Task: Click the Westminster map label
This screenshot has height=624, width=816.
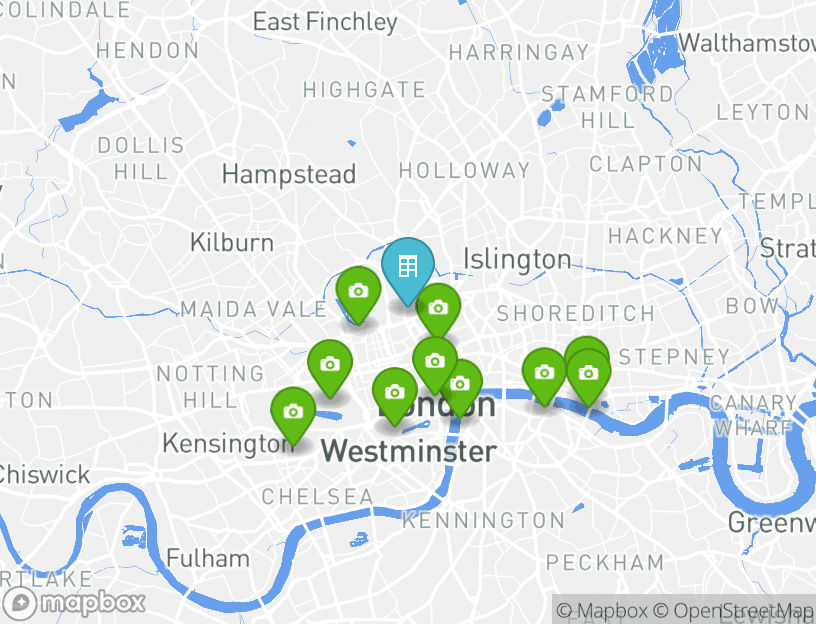Action: [x=409, y=451]
